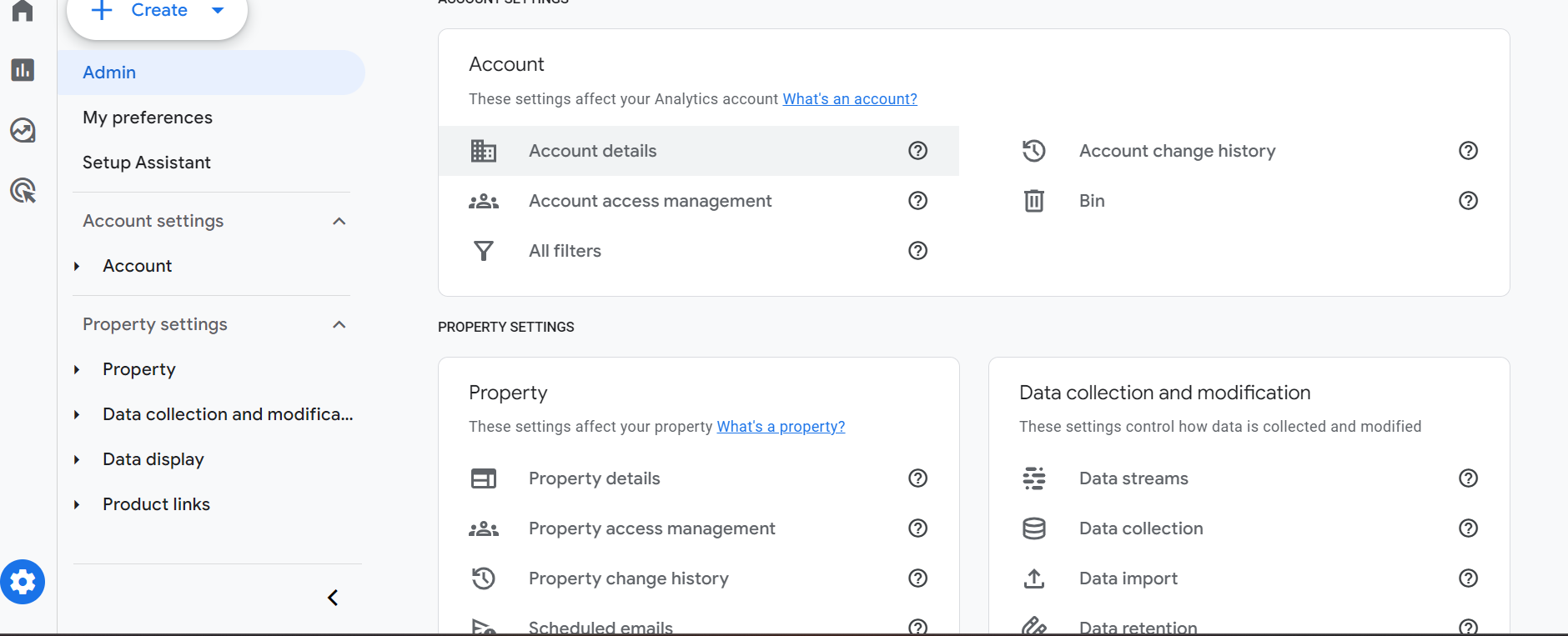Click help icon next to Data streams

(x=1468, y=478)
